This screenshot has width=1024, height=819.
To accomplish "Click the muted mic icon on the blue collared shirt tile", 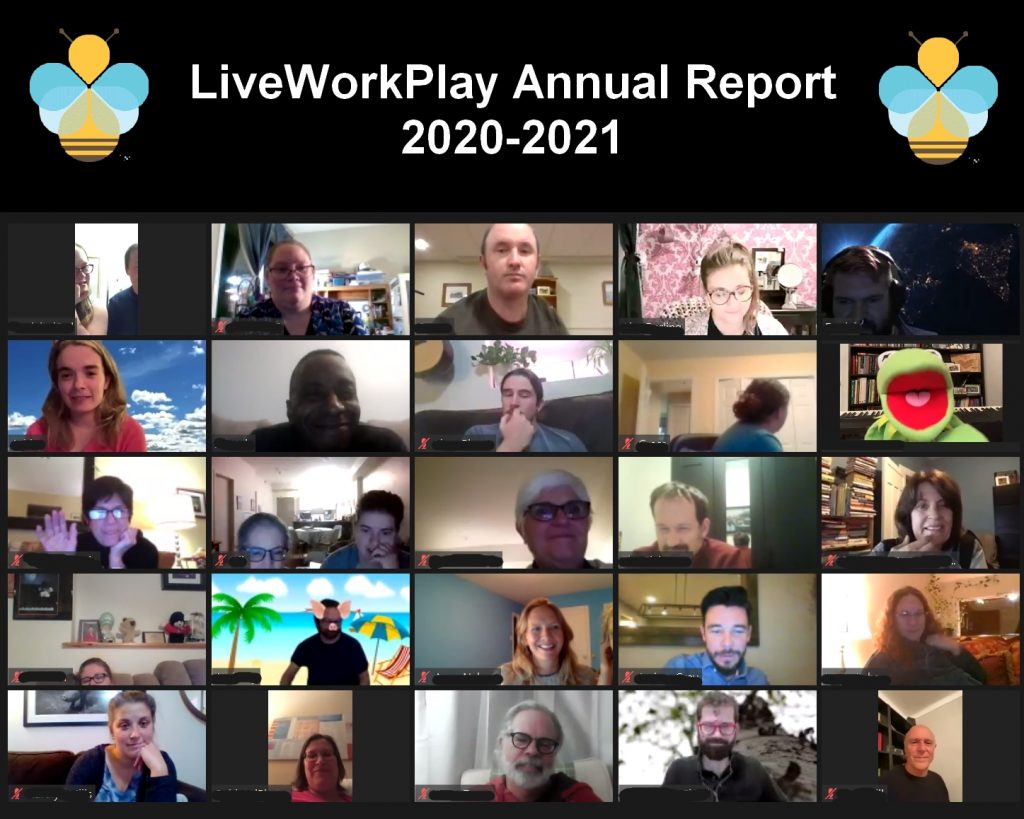I will tap(628, 677).
